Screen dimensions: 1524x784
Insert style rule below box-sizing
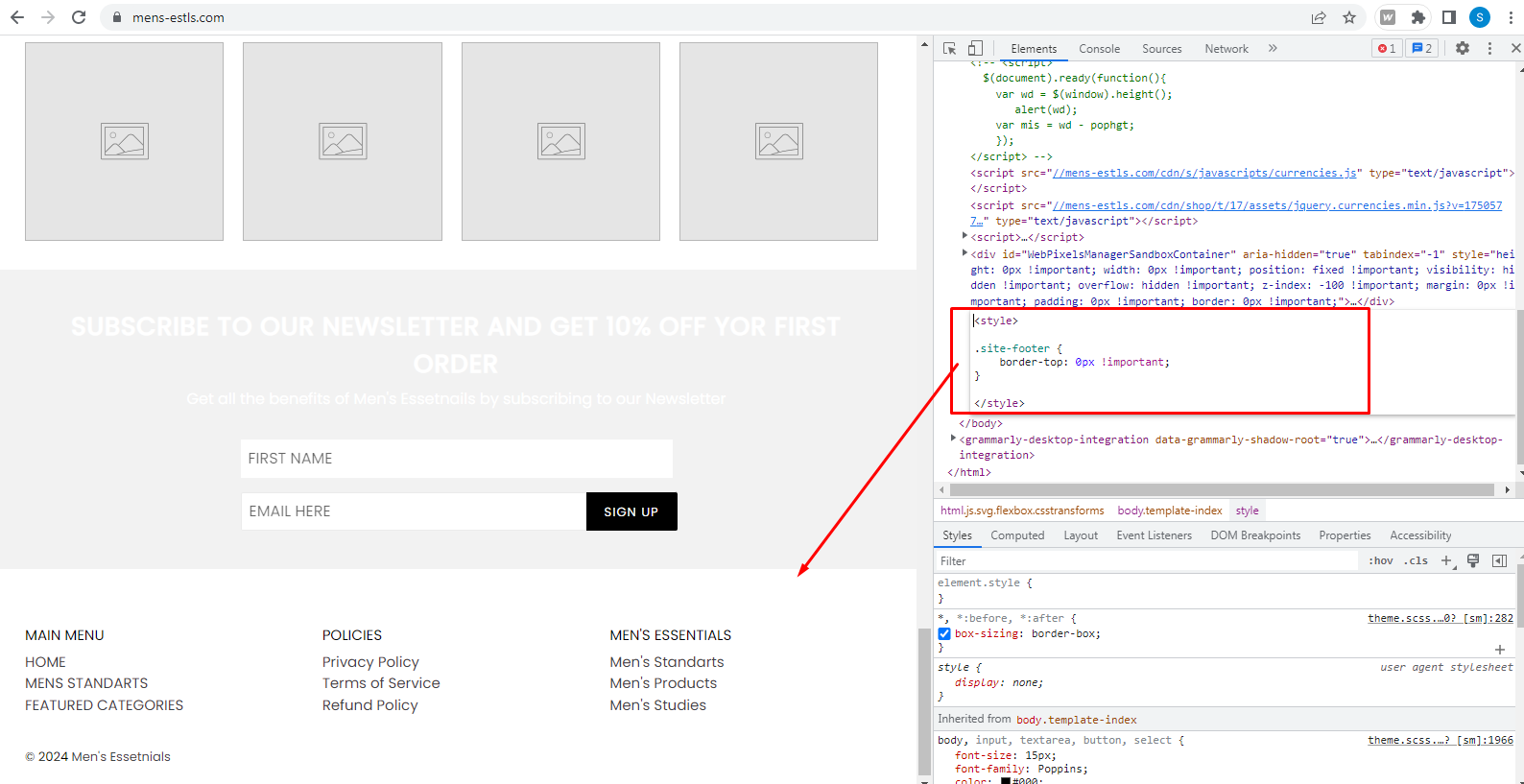click(1500, 650)
